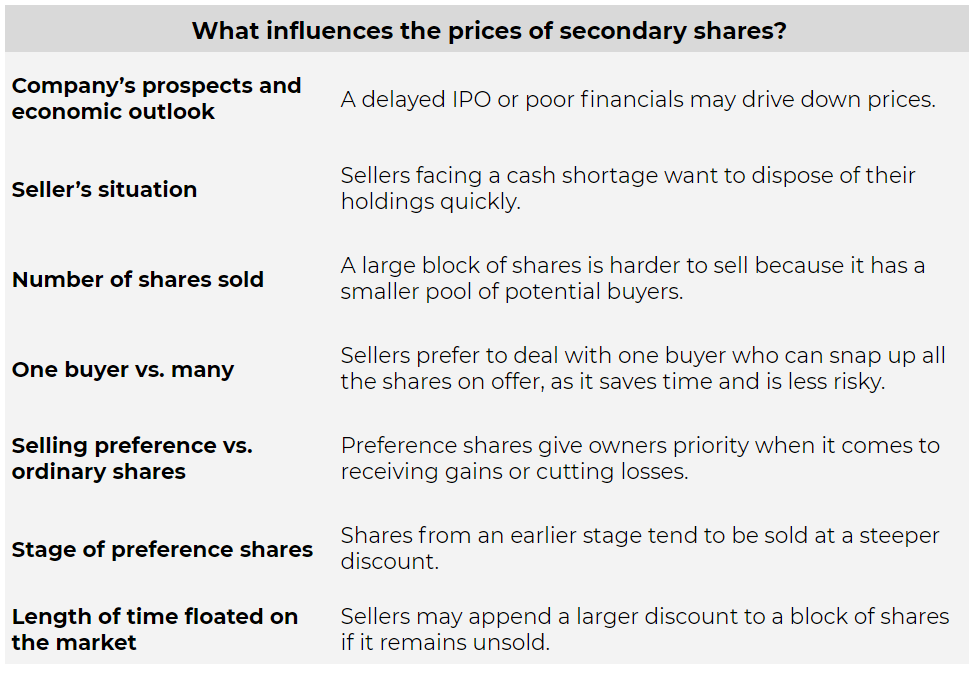Click the earlier stage steeper discount text

point(640,548)
